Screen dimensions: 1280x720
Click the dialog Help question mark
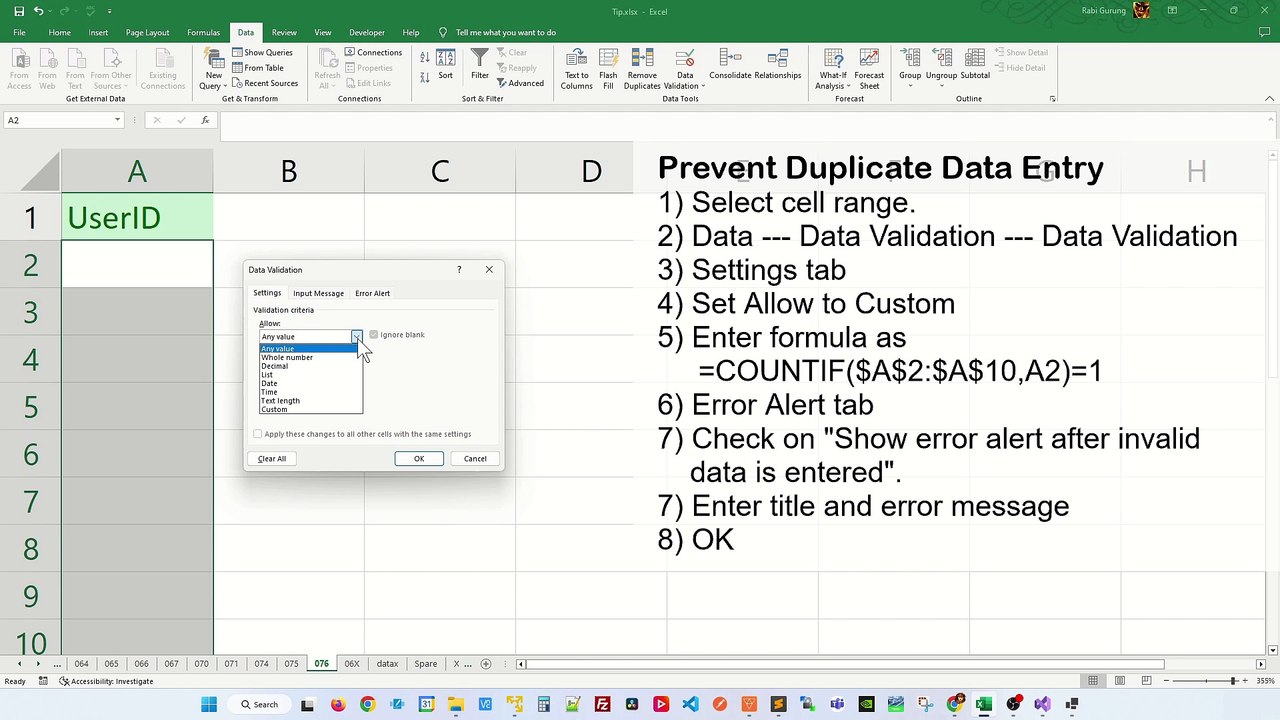tap(459, 270)
